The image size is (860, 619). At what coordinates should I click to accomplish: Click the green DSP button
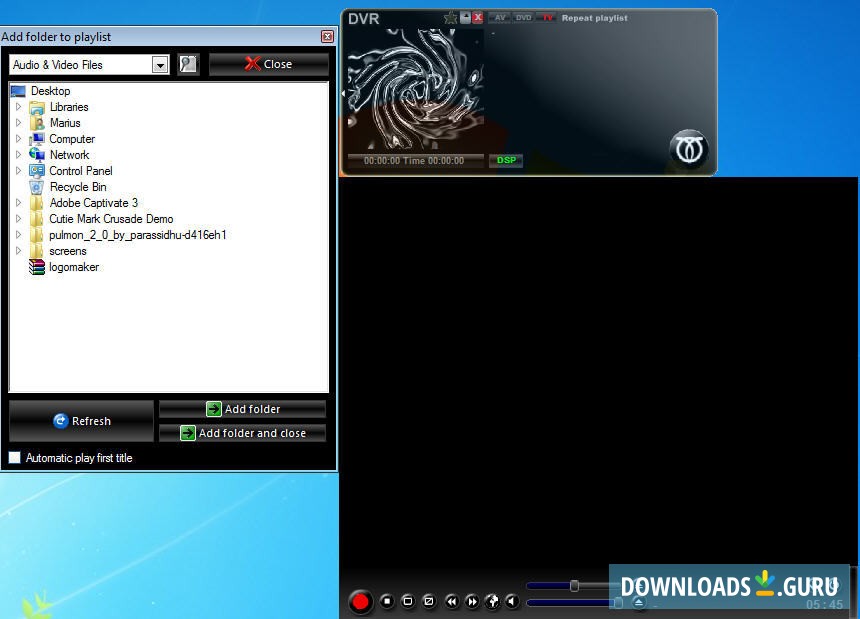coord(506,160)
